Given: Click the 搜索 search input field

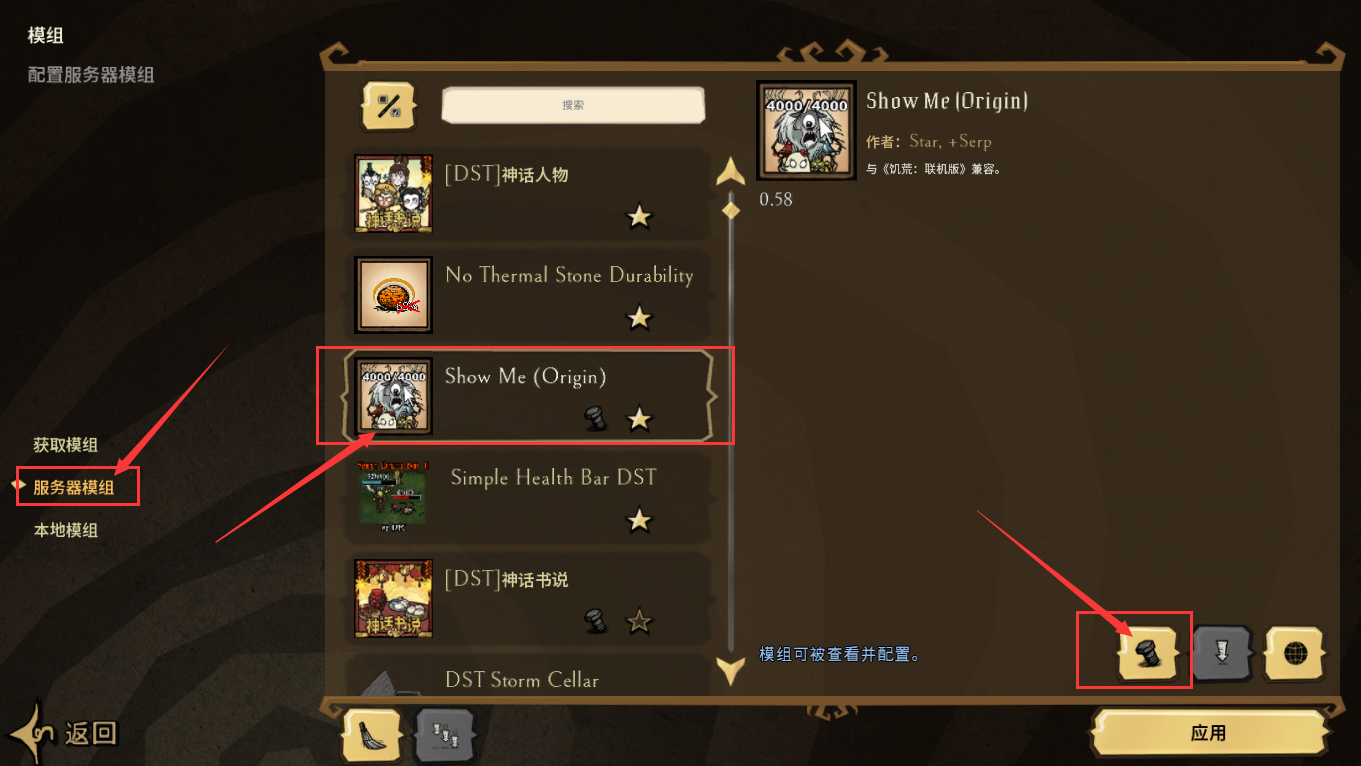Looking at the screenshot, I should pyautogui.click(x=573, y=105).
